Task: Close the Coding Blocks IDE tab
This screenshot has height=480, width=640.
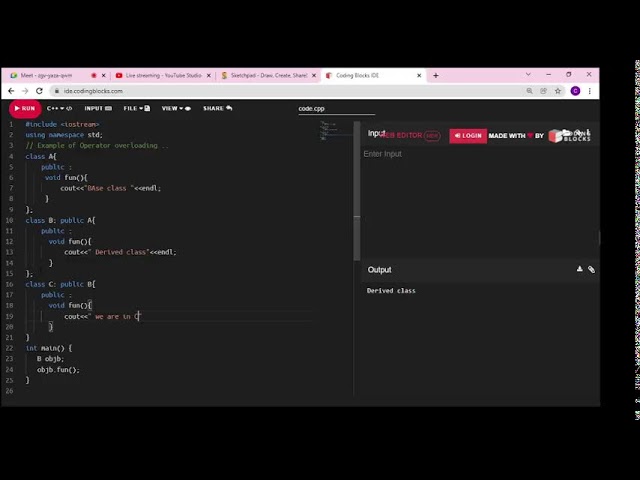Action: (x=419, y=76)
